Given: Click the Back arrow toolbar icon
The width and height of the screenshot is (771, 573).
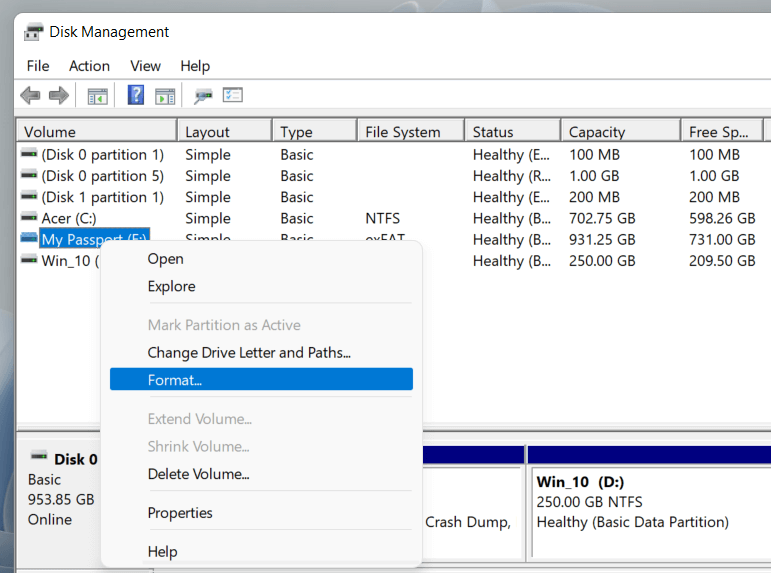Looking at the screenshot, I should click(30, 96).
